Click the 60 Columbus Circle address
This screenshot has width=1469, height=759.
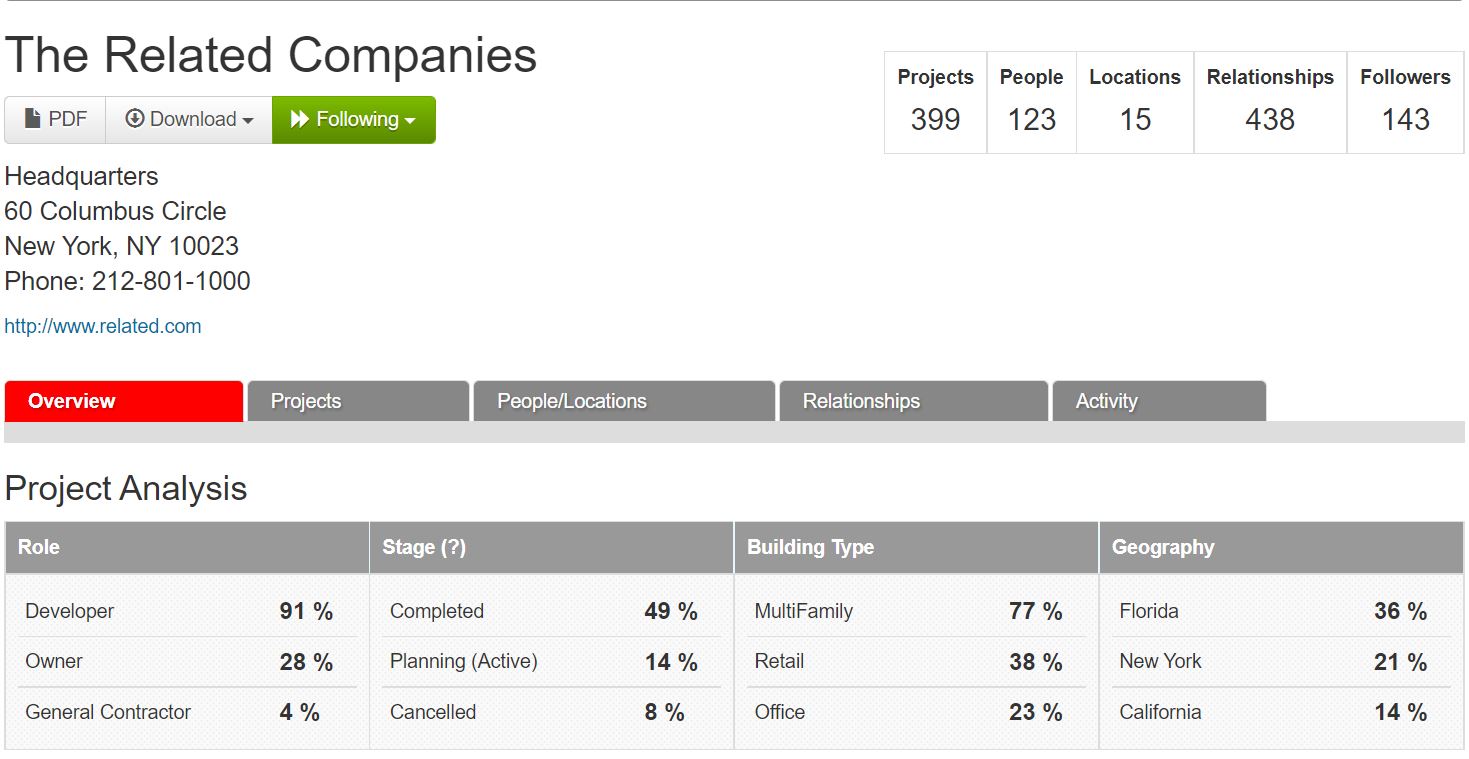coord(115,211)
